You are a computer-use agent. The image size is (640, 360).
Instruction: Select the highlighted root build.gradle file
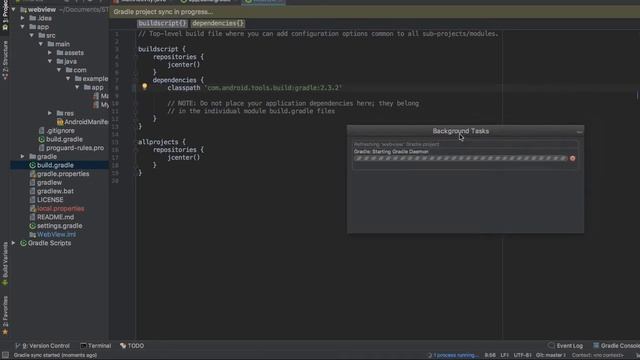click(x=51, y=165)
